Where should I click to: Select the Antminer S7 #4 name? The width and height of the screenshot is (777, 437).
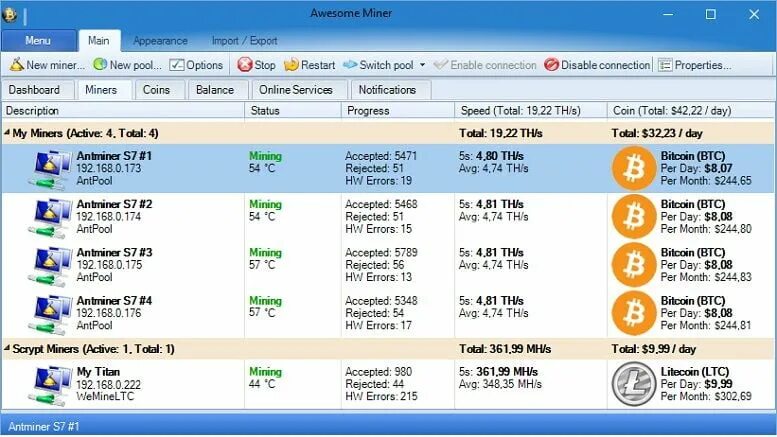pos(114,300)
